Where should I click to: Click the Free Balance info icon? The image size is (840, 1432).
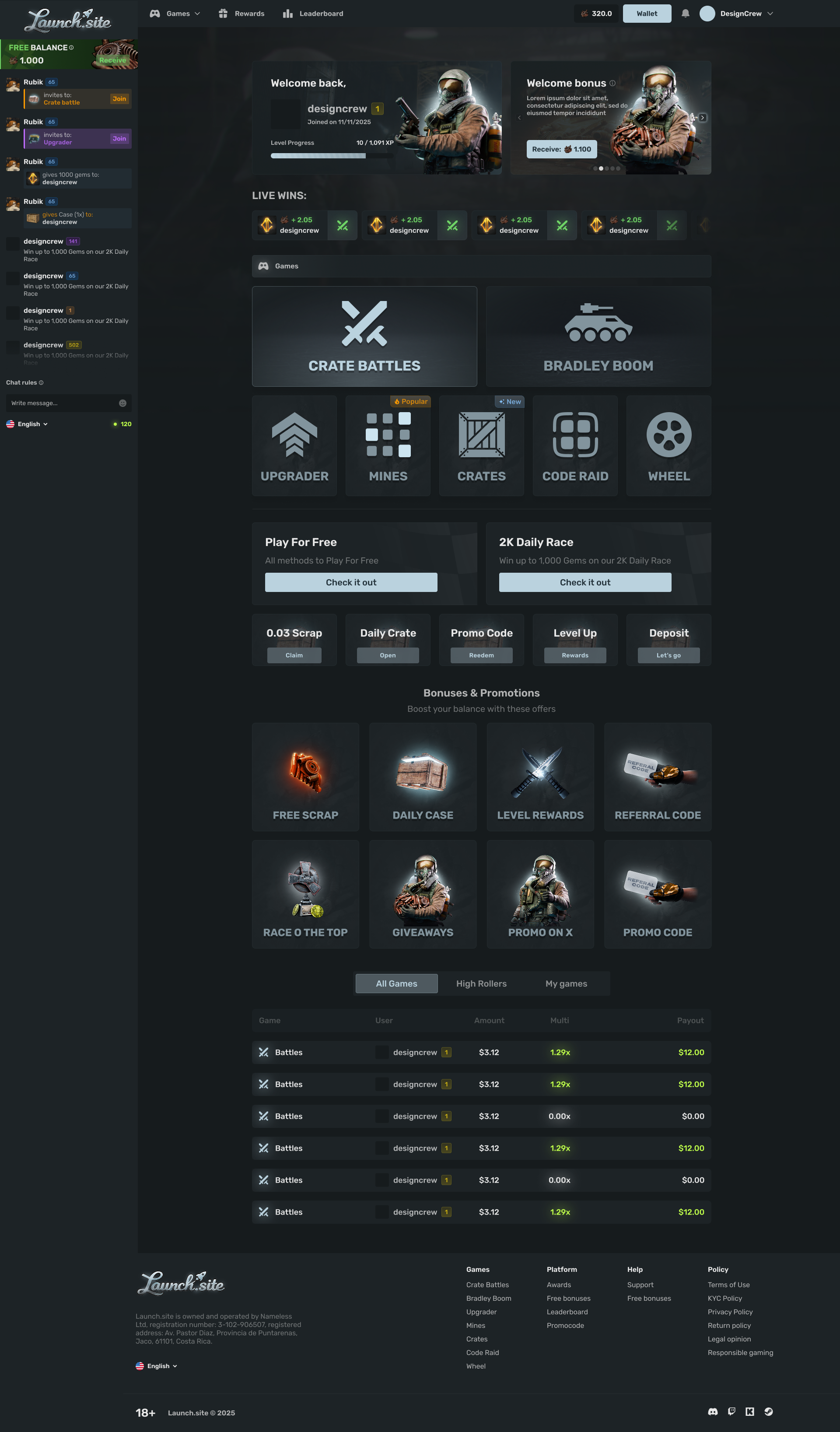71,48
